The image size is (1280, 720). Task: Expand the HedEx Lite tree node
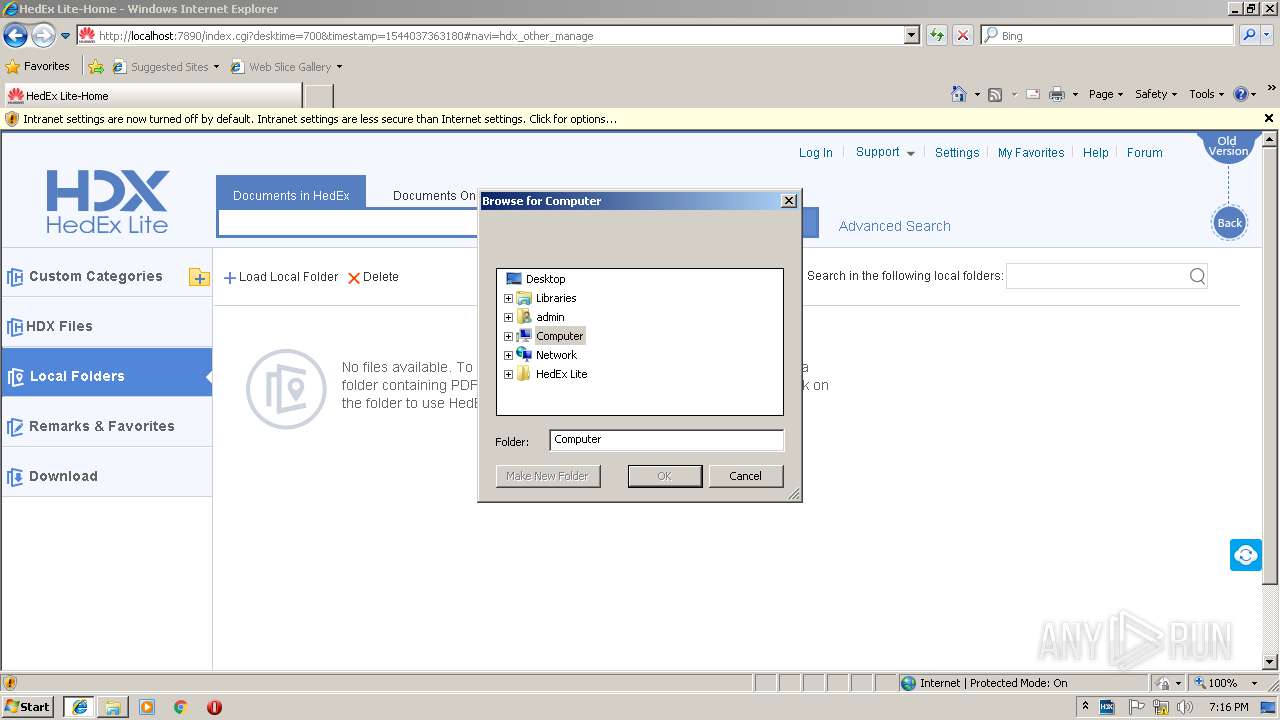coord(508,374)
